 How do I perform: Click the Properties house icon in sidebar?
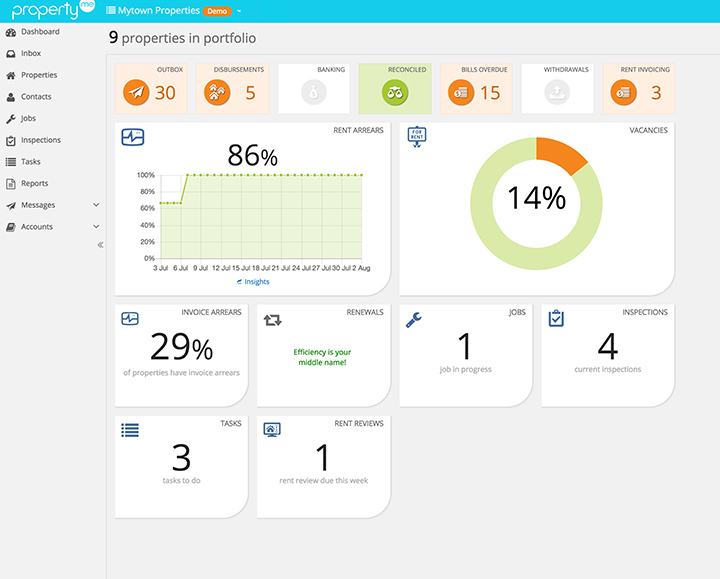click(x=11, y=75)
